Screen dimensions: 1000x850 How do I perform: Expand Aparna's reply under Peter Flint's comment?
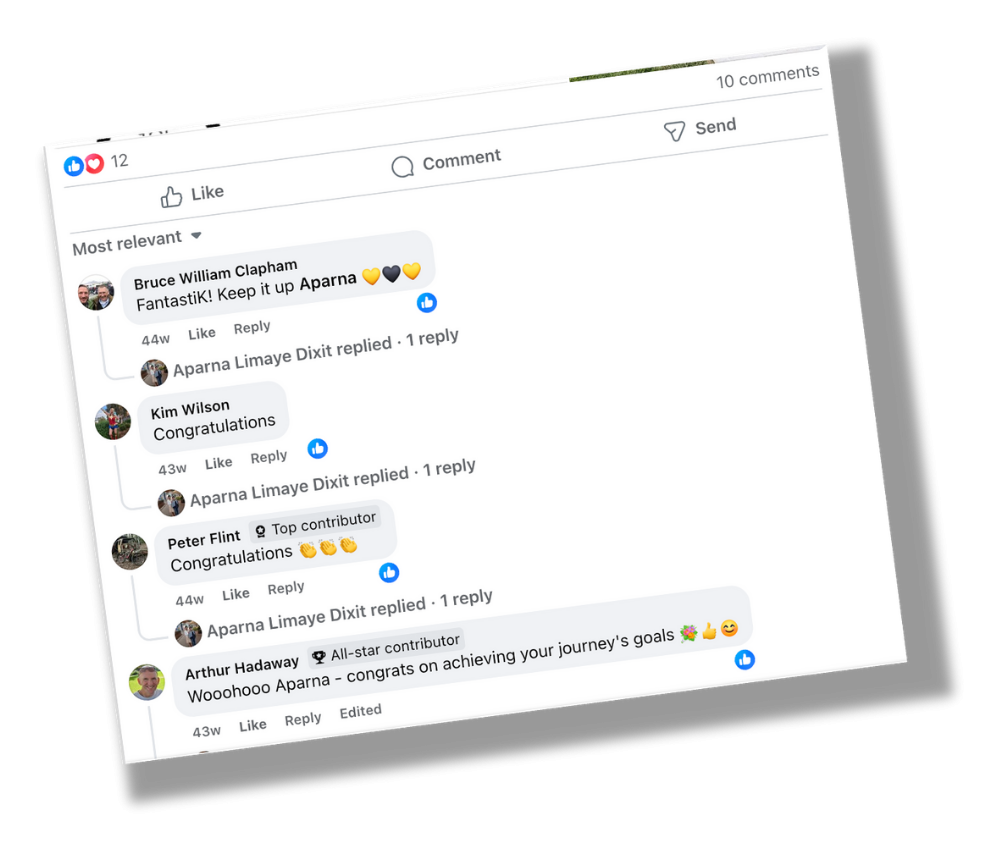click(349, 613)
